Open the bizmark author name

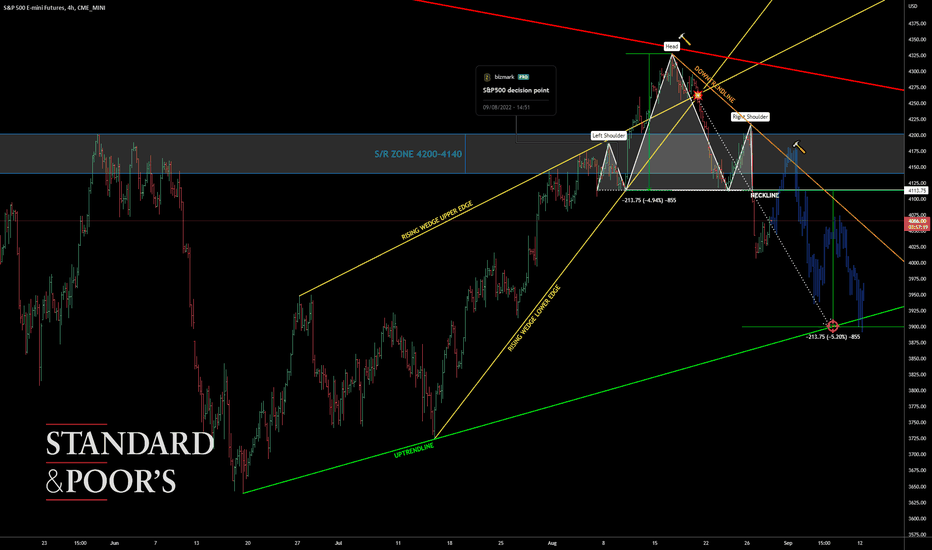point(504,77)
